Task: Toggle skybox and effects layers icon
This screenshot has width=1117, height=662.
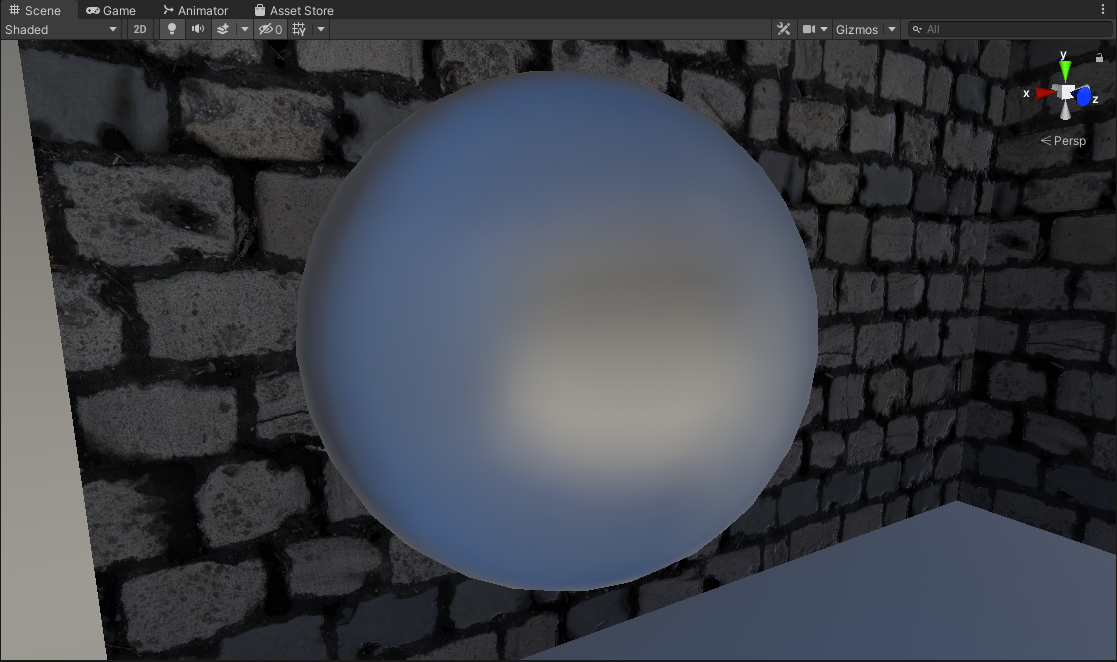Action: [224, 29]
